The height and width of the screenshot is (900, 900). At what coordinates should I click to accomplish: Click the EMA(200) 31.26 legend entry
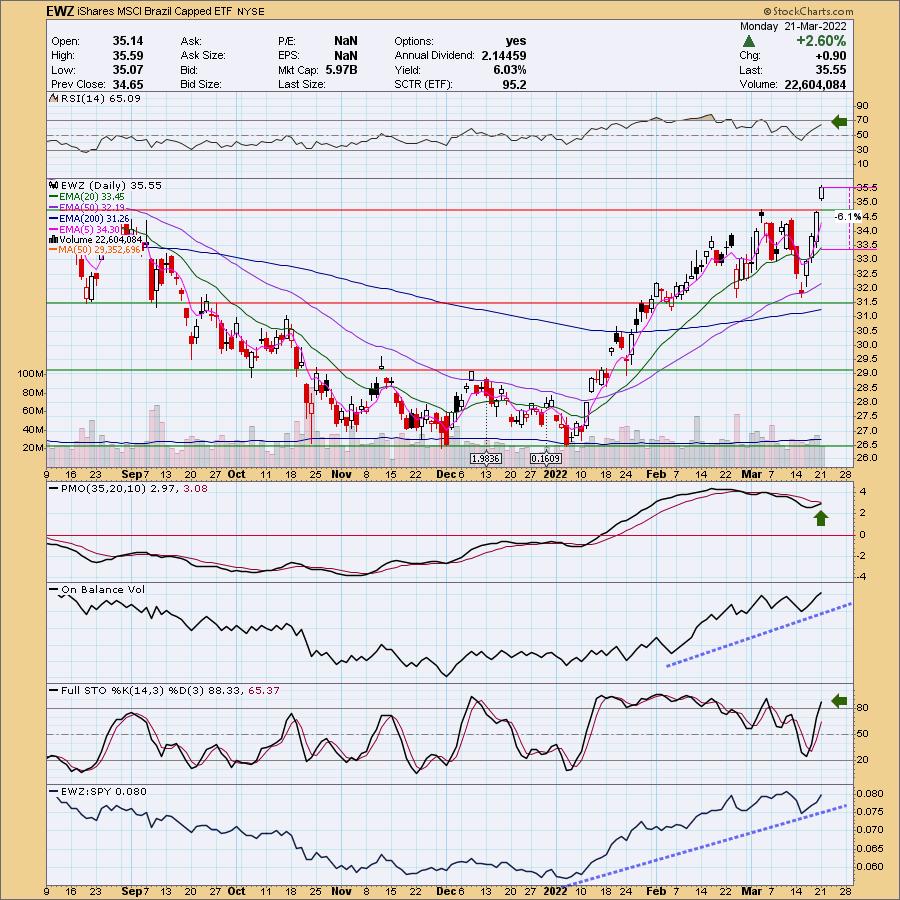click(94, 218)
